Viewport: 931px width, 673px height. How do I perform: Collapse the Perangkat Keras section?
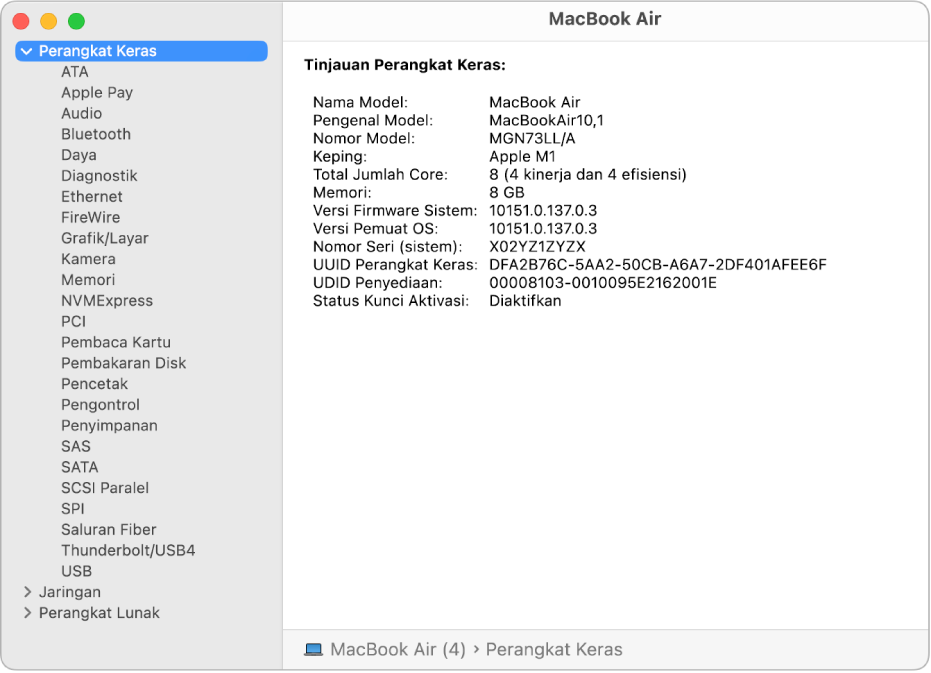(x=27, y=52)
